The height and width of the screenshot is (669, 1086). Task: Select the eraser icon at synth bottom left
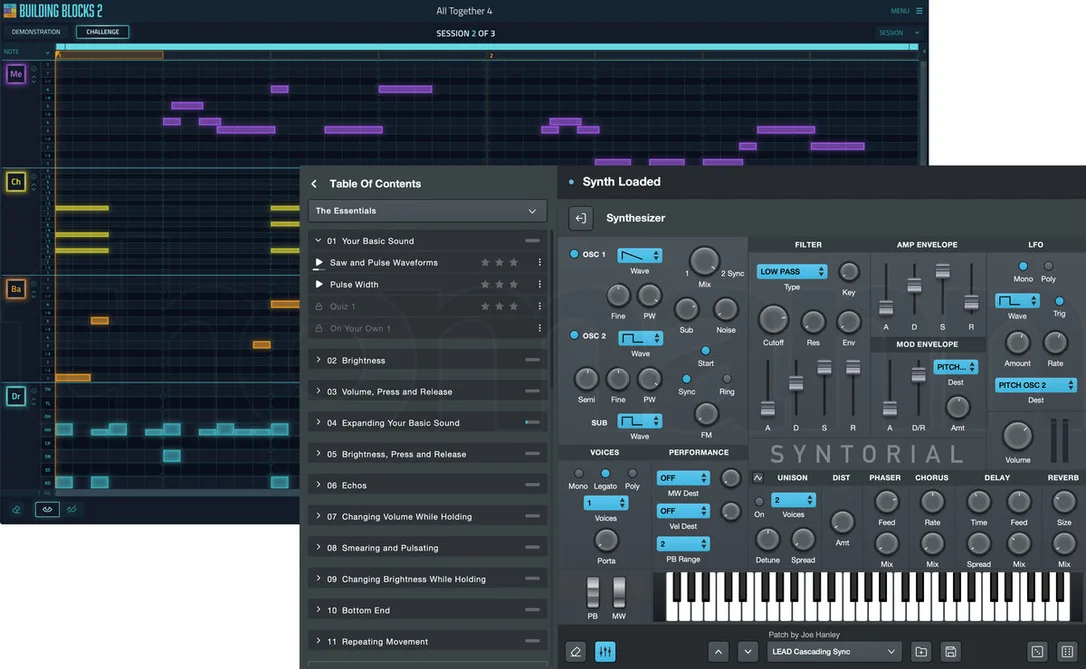click(576, 652)
